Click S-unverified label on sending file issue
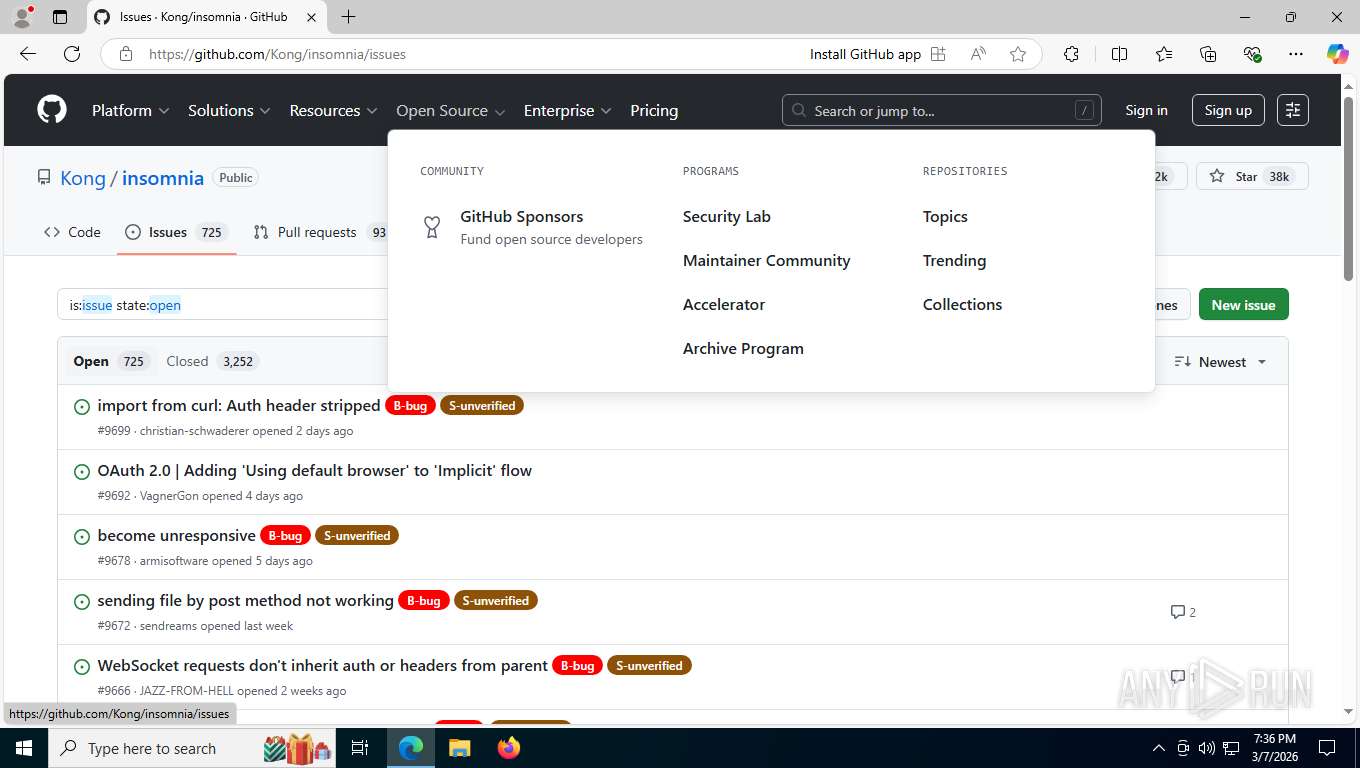Image resolution: width=1360 pixels, height=768 pixels. click(496, 600)
